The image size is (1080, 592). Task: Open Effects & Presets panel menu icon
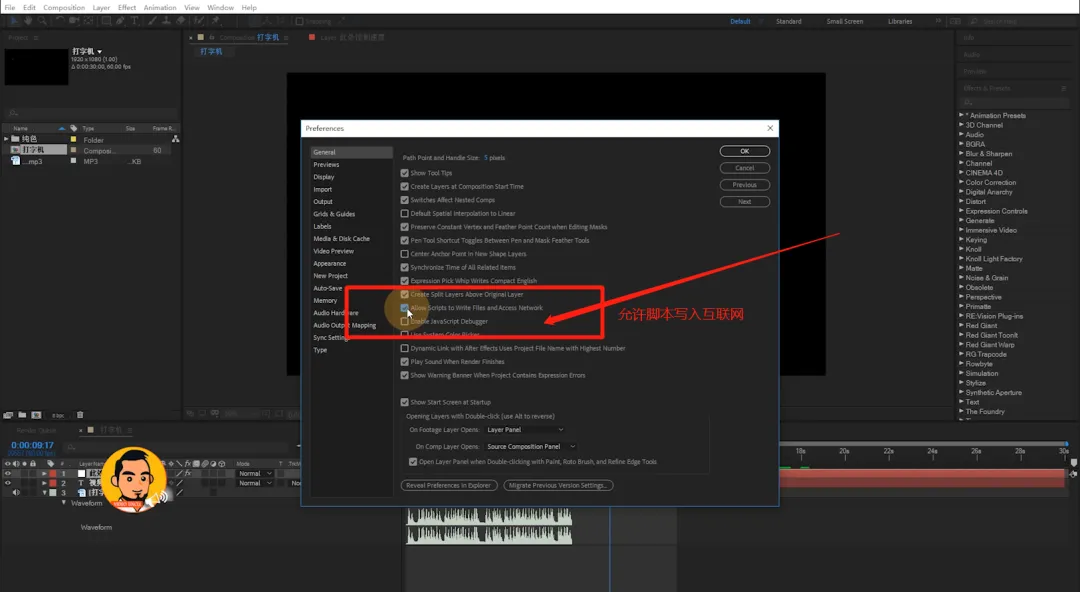[1064, 88]
